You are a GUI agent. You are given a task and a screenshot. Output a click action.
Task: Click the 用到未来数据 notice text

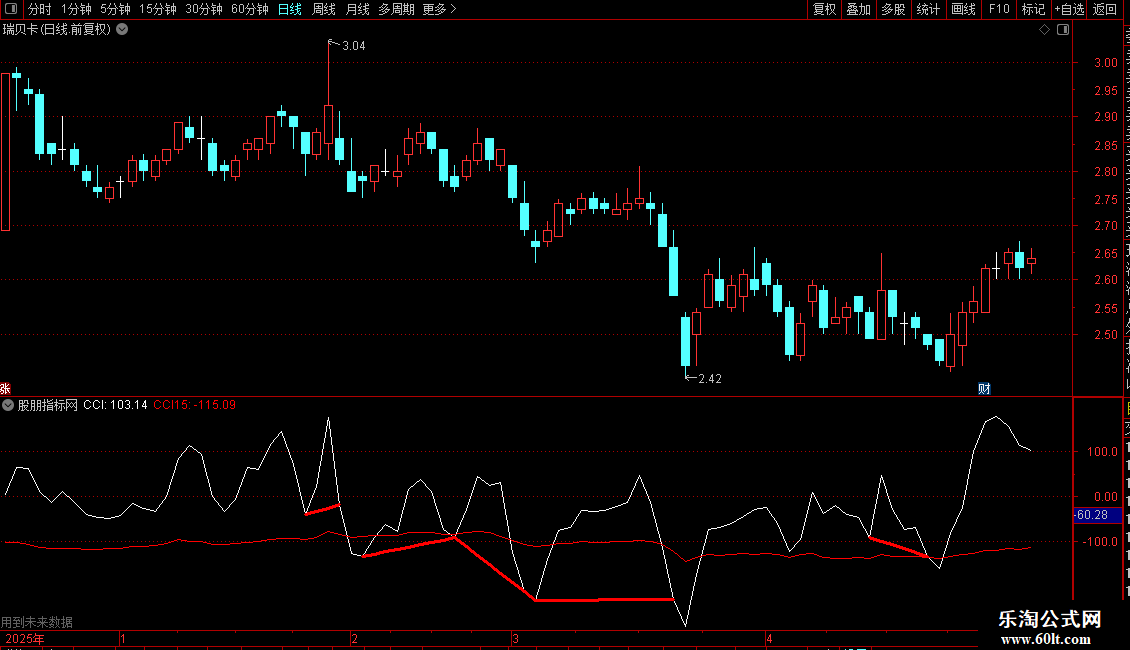37,622
